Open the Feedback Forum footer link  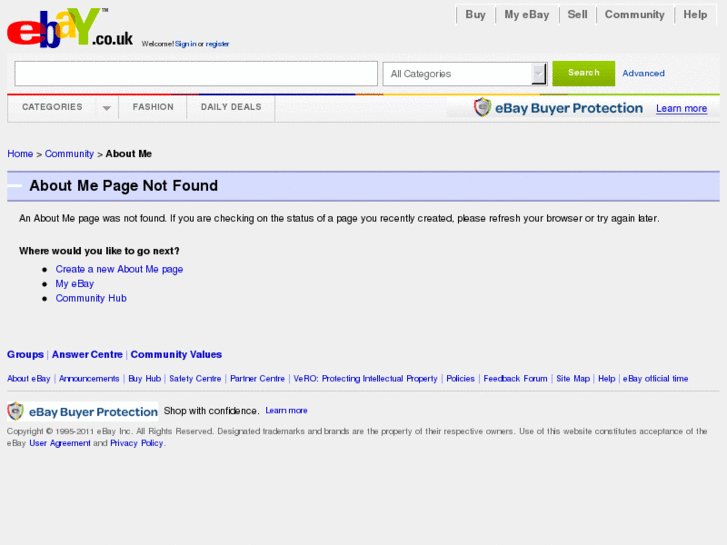tap(515, 378)
